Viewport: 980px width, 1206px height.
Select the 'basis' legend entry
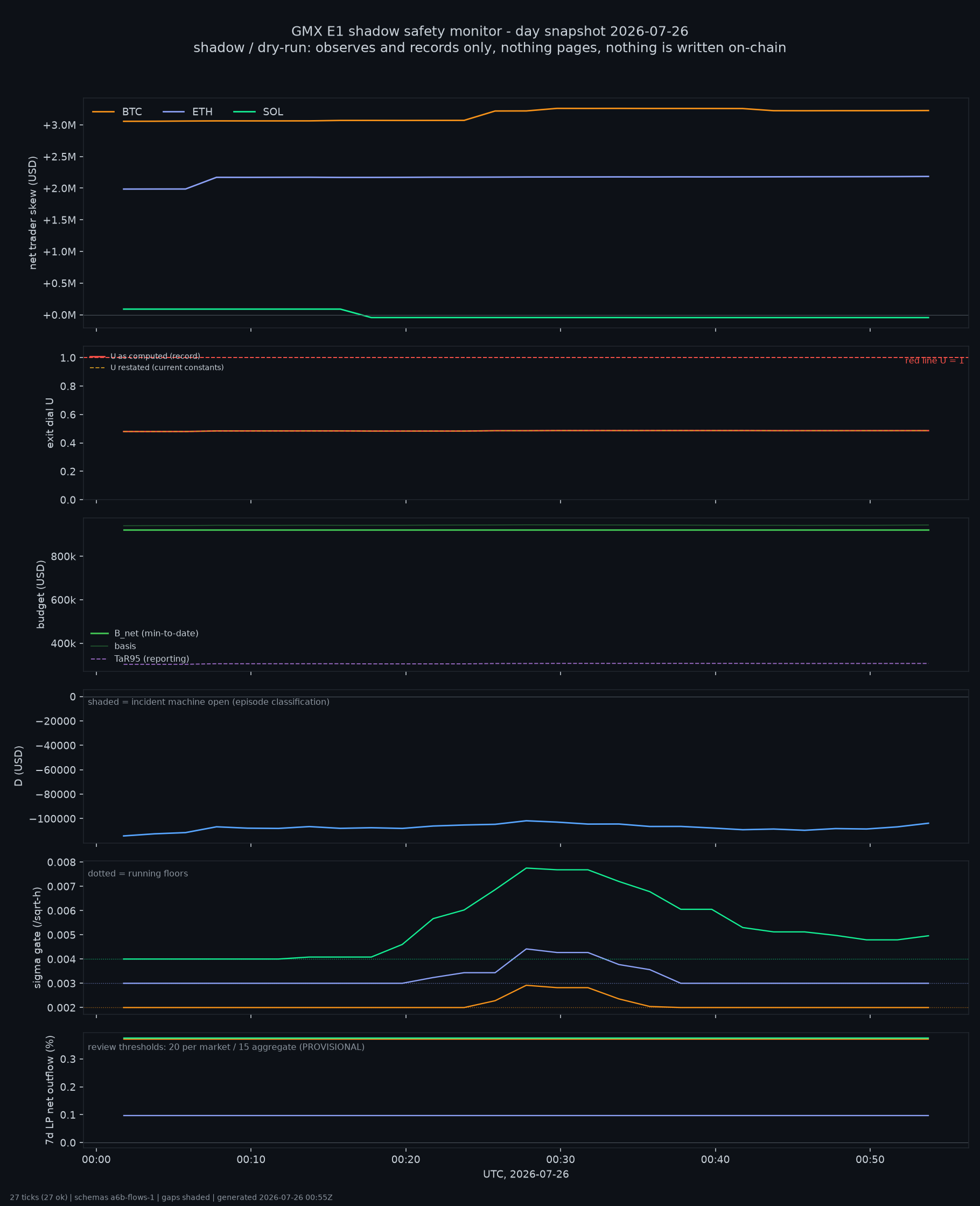(x=125, y=646)
